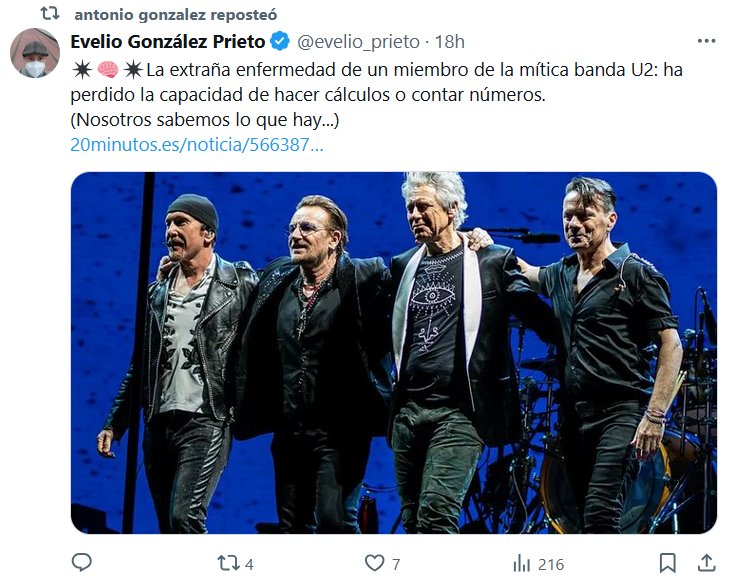Open the three-dot more options menu
Image resolution: width=732 pixels, height=580 pixels.
(706, 41)
